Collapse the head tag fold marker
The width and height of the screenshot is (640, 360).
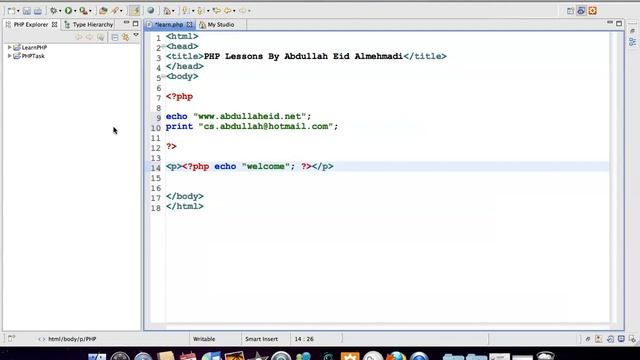point(163,47)
